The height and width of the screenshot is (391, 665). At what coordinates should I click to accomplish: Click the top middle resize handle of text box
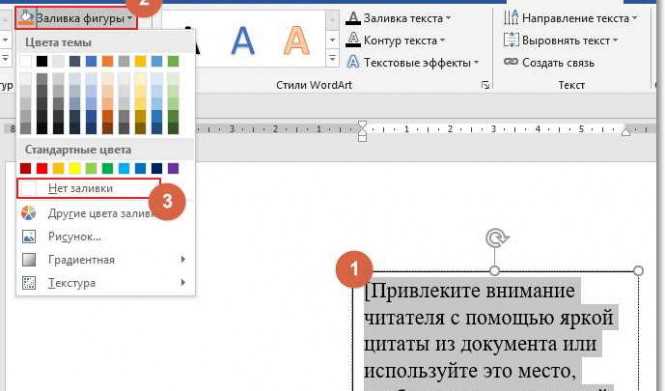click(495, 271)
